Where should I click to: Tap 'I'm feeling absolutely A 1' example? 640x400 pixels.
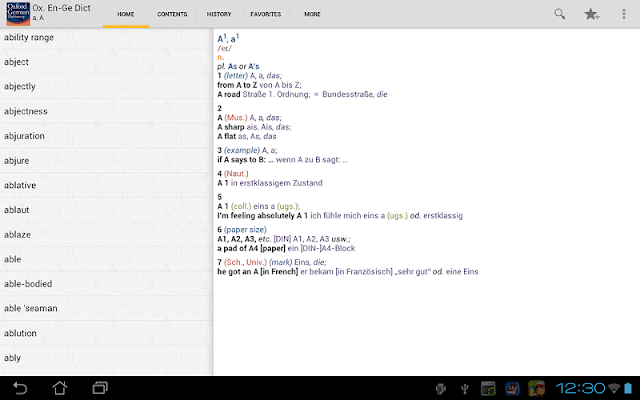[x=262, y=216]
